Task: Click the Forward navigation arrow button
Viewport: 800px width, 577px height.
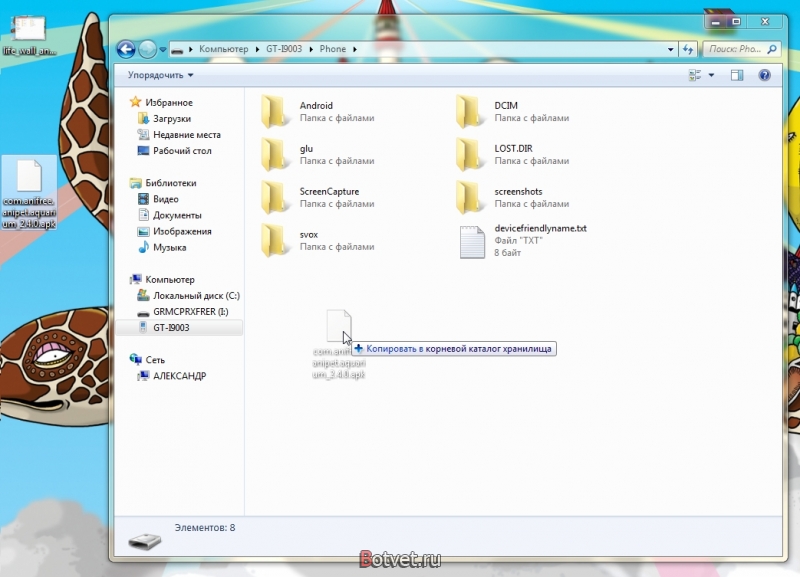Action: click(147, 49)
